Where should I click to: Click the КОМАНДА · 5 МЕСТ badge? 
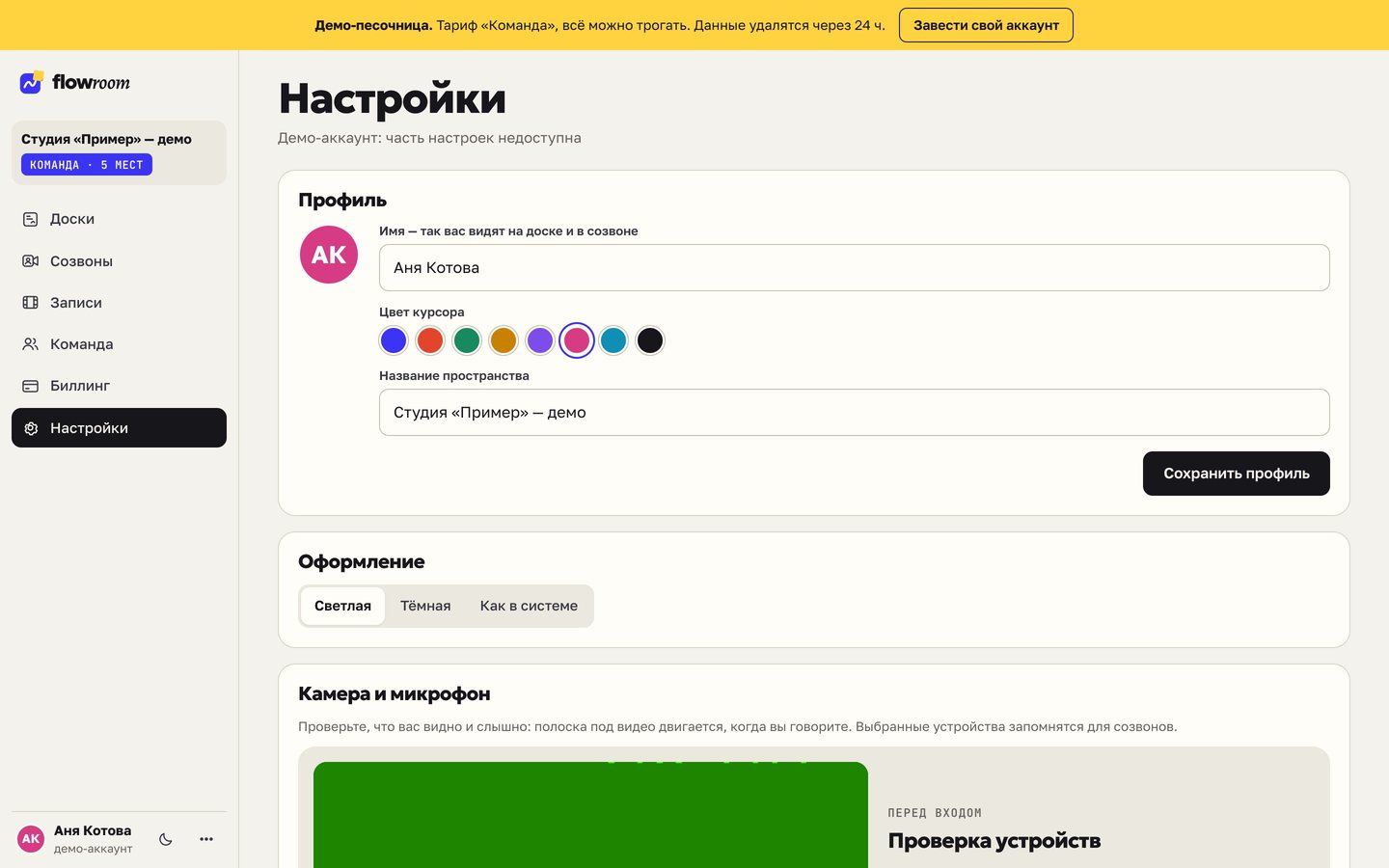point(87,165)
